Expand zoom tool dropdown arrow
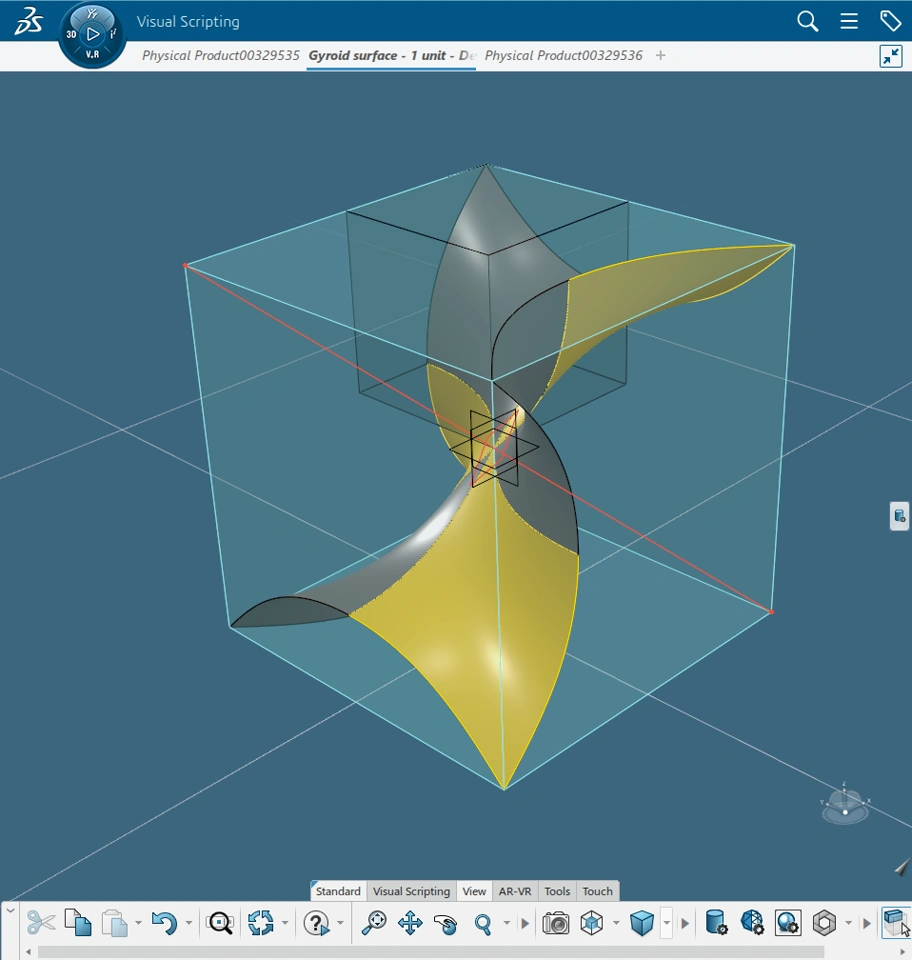The image size is (912, 960). (x=507, y=923)
